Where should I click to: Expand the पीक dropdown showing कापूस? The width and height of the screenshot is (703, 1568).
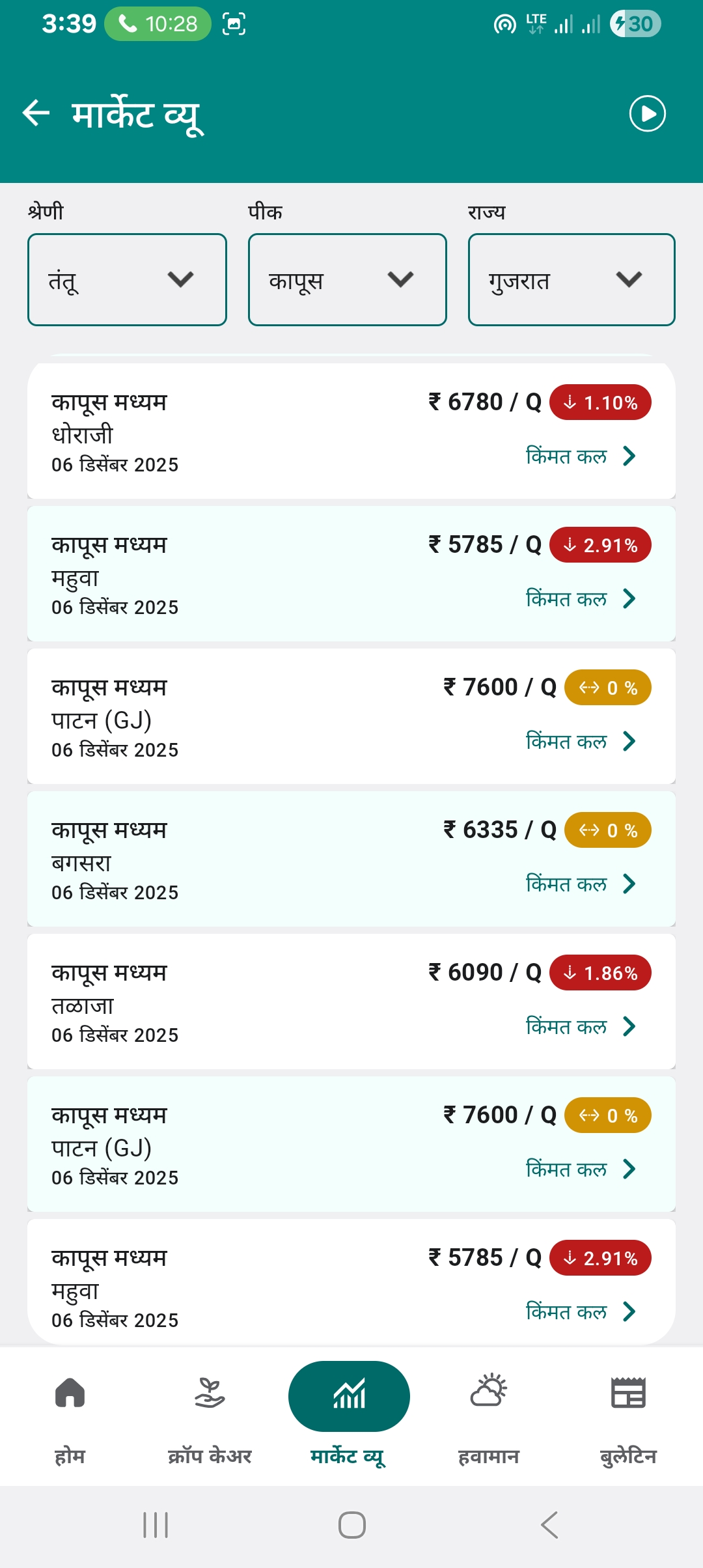click(347, 279)
